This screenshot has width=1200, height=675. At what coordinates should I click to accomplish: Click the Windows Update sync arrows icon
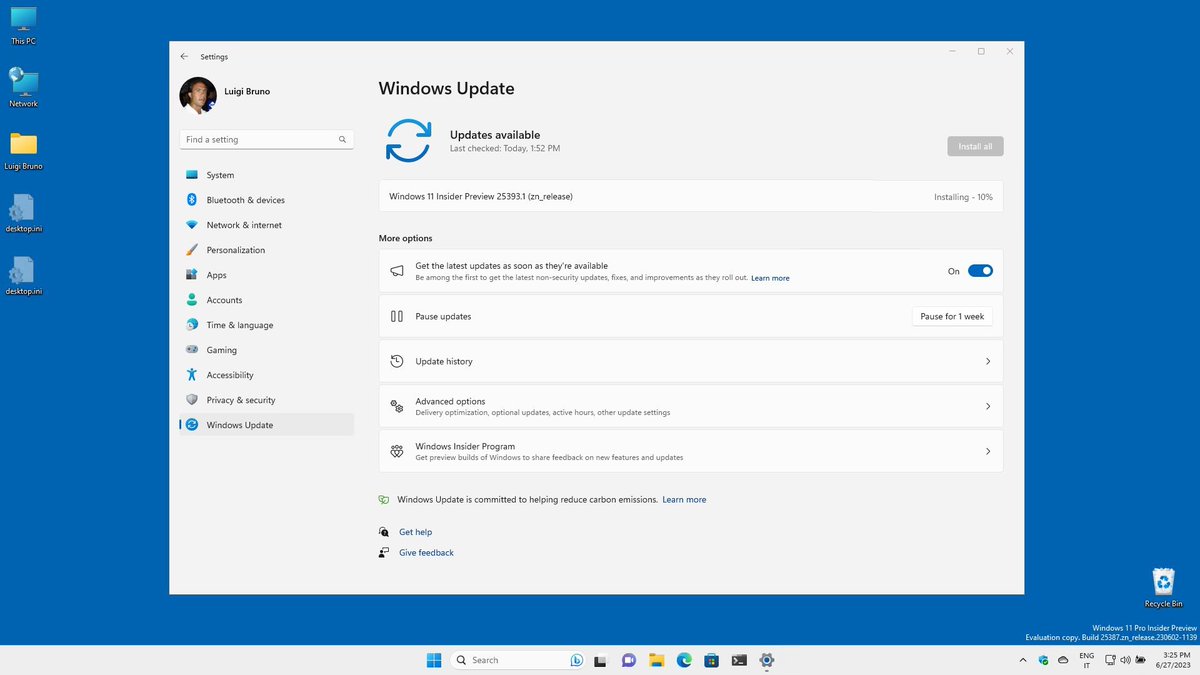coord(409,140)
